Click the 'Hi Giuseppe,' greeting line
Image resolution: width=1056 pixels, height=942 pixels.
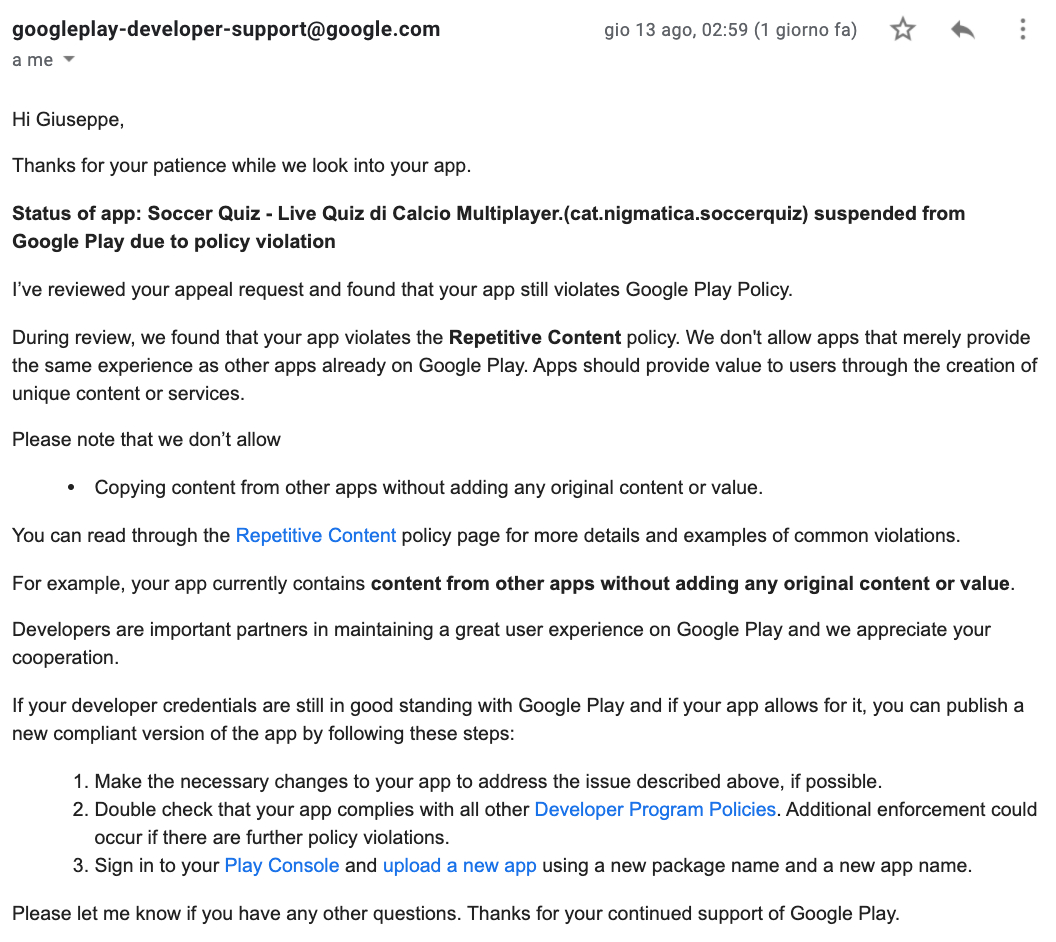[68, 120]
